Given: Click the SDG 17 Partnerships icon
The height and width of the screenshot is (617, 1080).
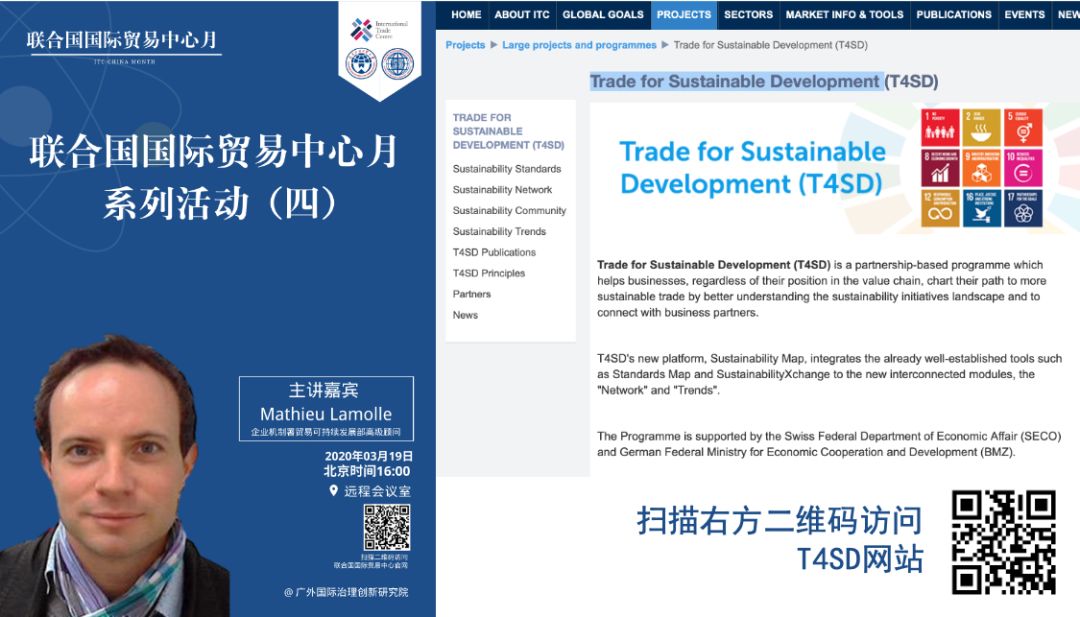Looking at the screenshot, I should [x=1023, y=208].
